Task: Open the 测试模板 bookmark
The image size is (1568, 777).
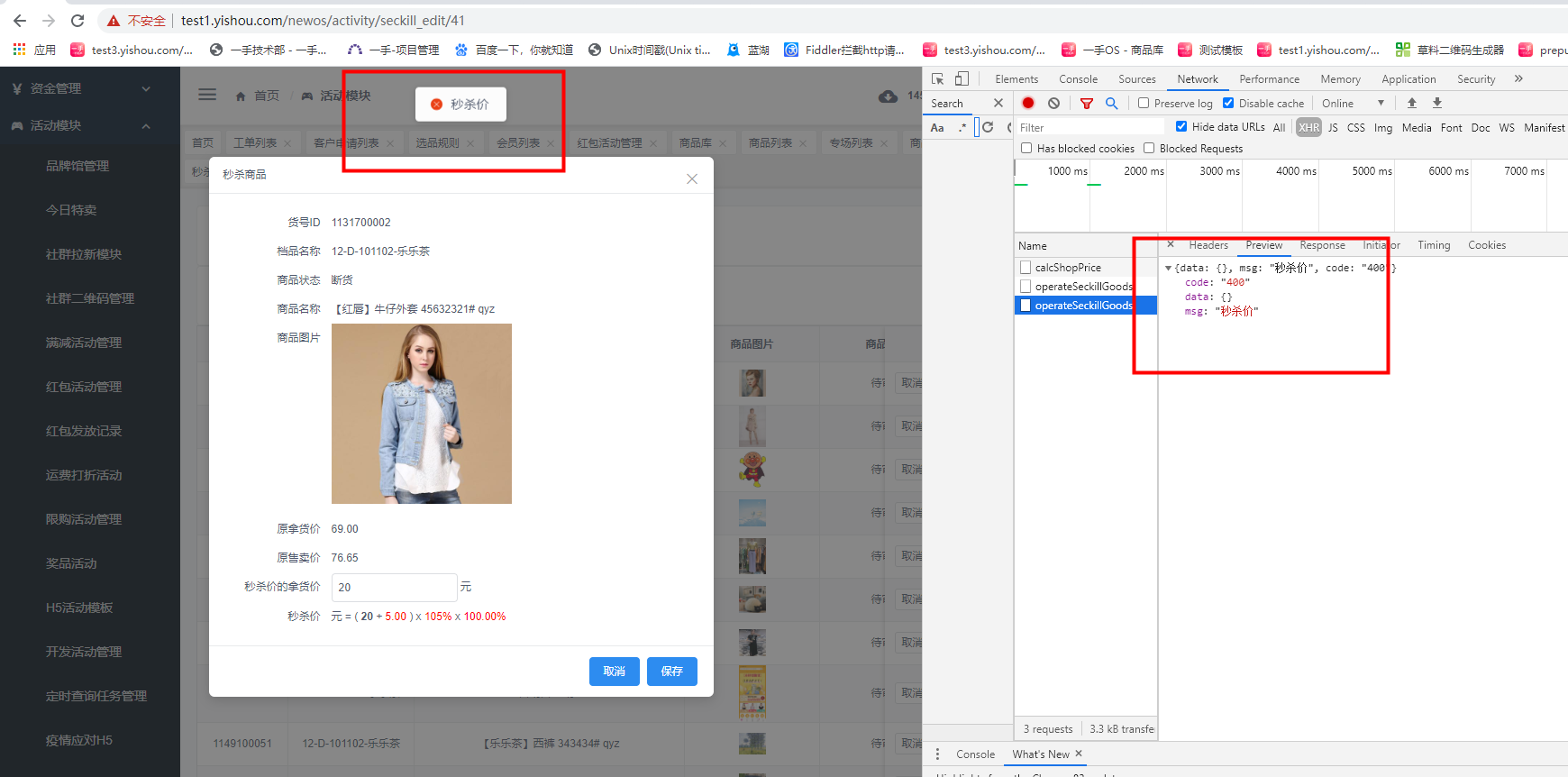Action: coord(1210,50)
